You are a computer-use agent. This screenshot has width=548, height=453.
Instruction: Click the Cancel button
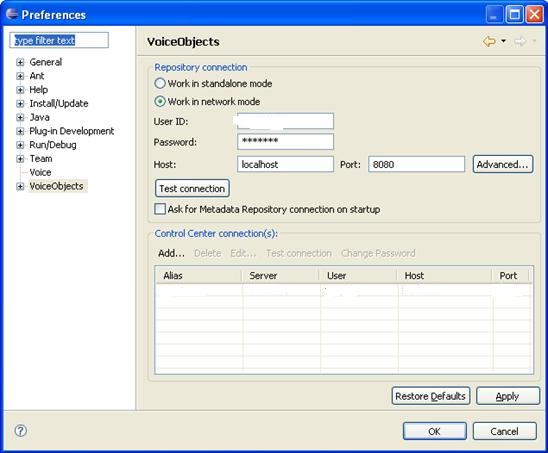pyautogui.click(x=505, y=431)
